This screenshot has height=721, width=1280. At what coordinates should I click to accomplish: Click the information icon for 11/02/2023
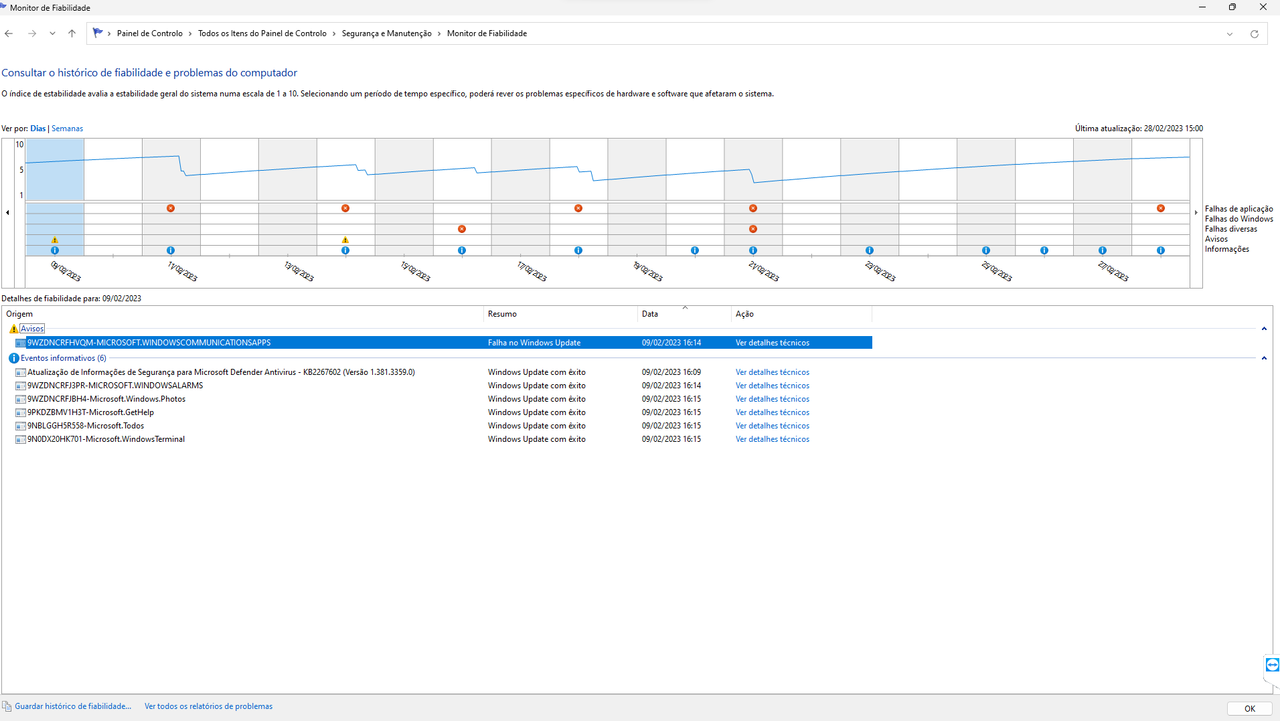(x=170, y=250)
